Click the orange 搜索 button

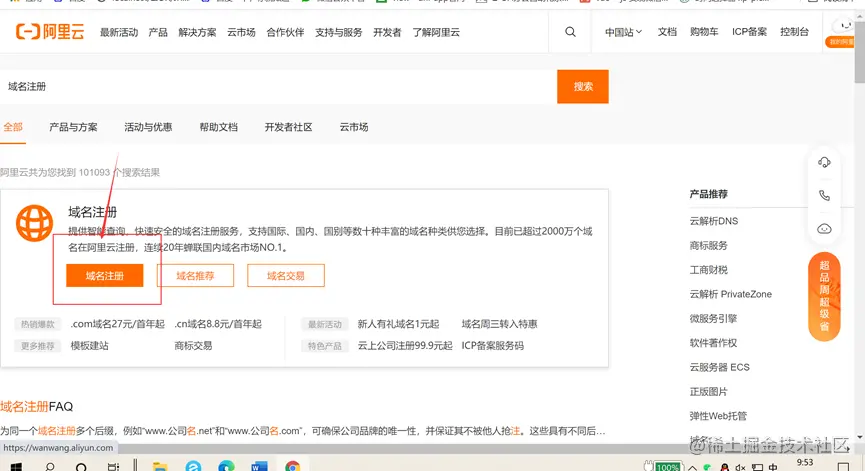coord(583,87)
